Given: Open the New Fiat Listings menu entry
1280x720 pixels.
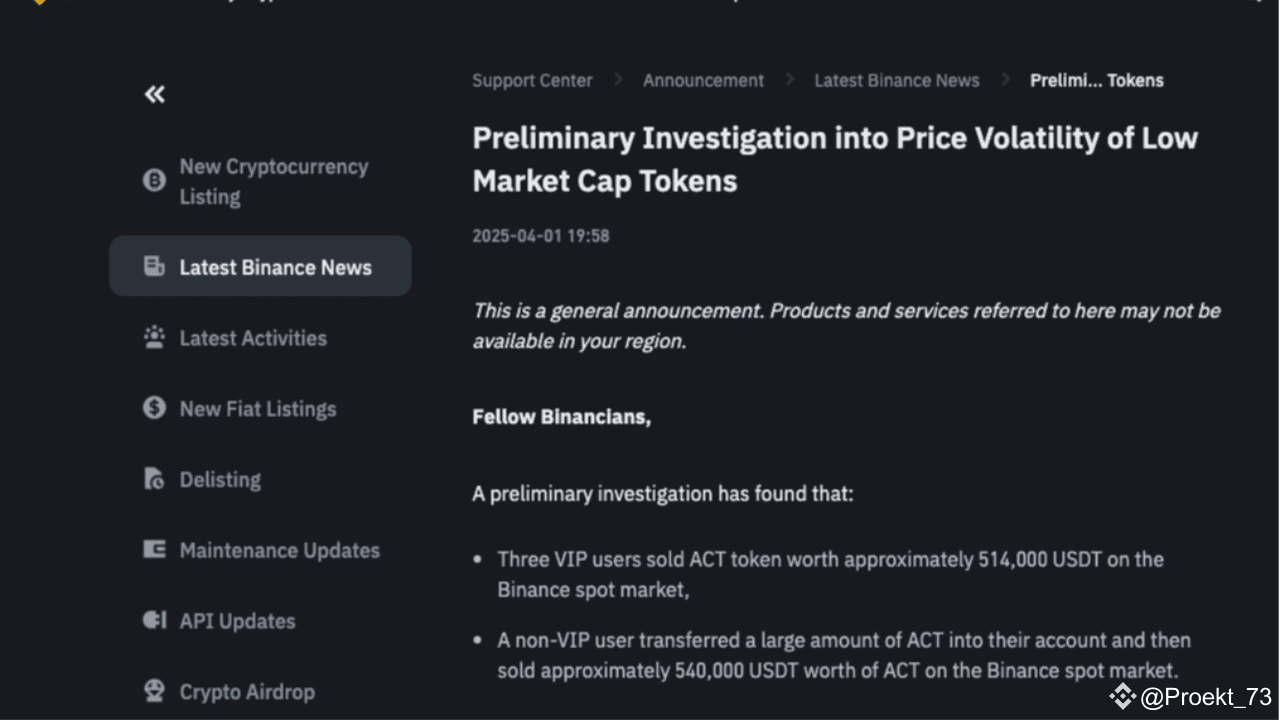Looking at the screenshot, I should coord(257,408).
